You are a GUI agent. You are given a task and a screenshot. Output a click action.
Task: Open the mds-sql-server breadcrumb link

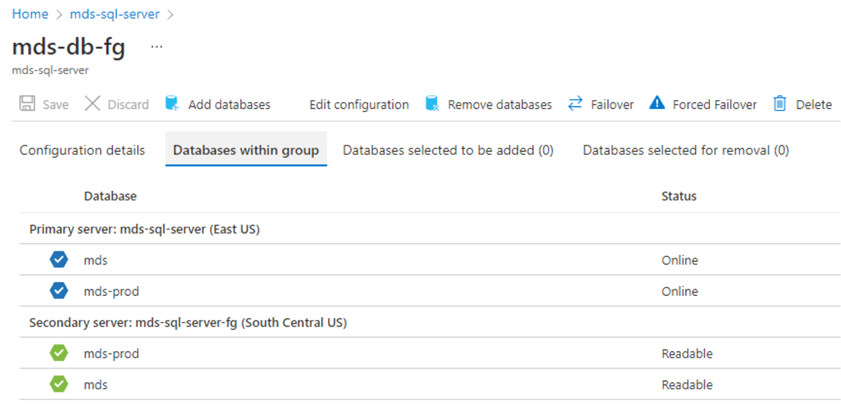[115, 15]
